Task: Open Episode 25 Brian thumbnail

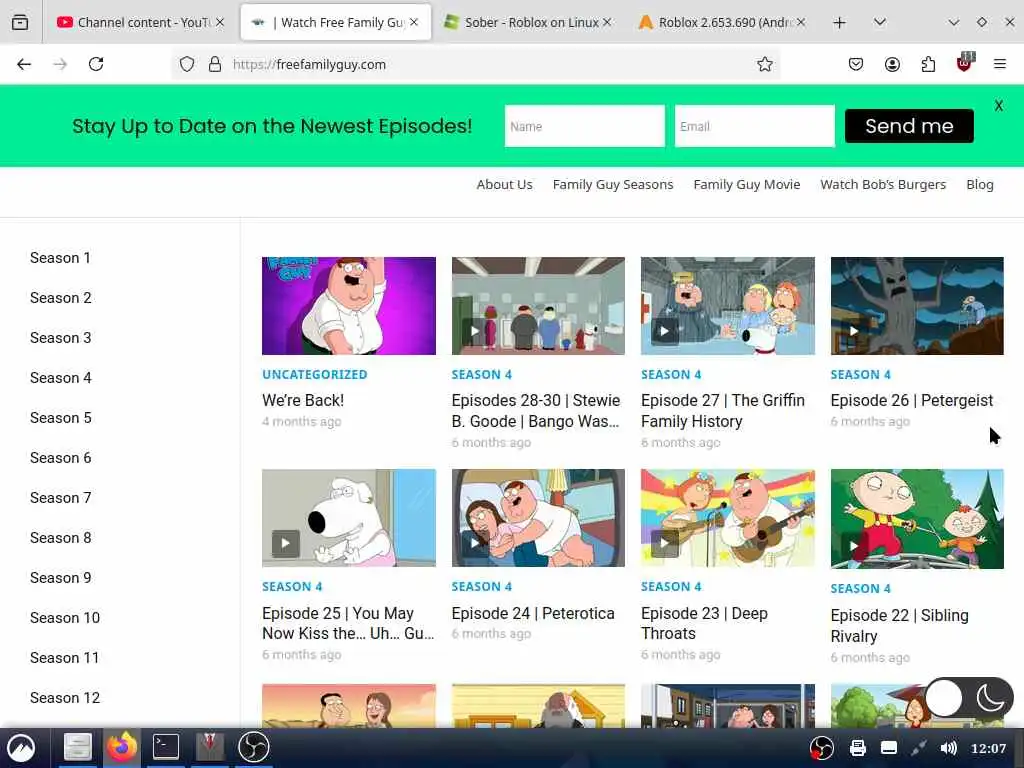Action: 349,518
